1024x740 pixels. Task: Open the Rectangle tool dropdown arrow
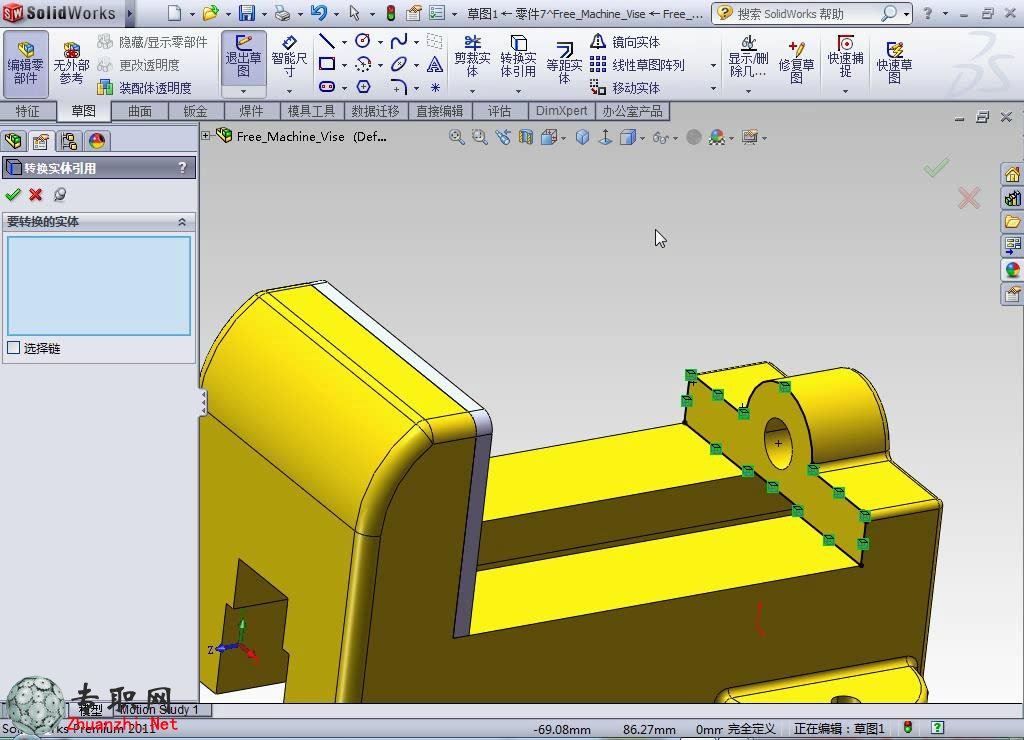point(344,65)
